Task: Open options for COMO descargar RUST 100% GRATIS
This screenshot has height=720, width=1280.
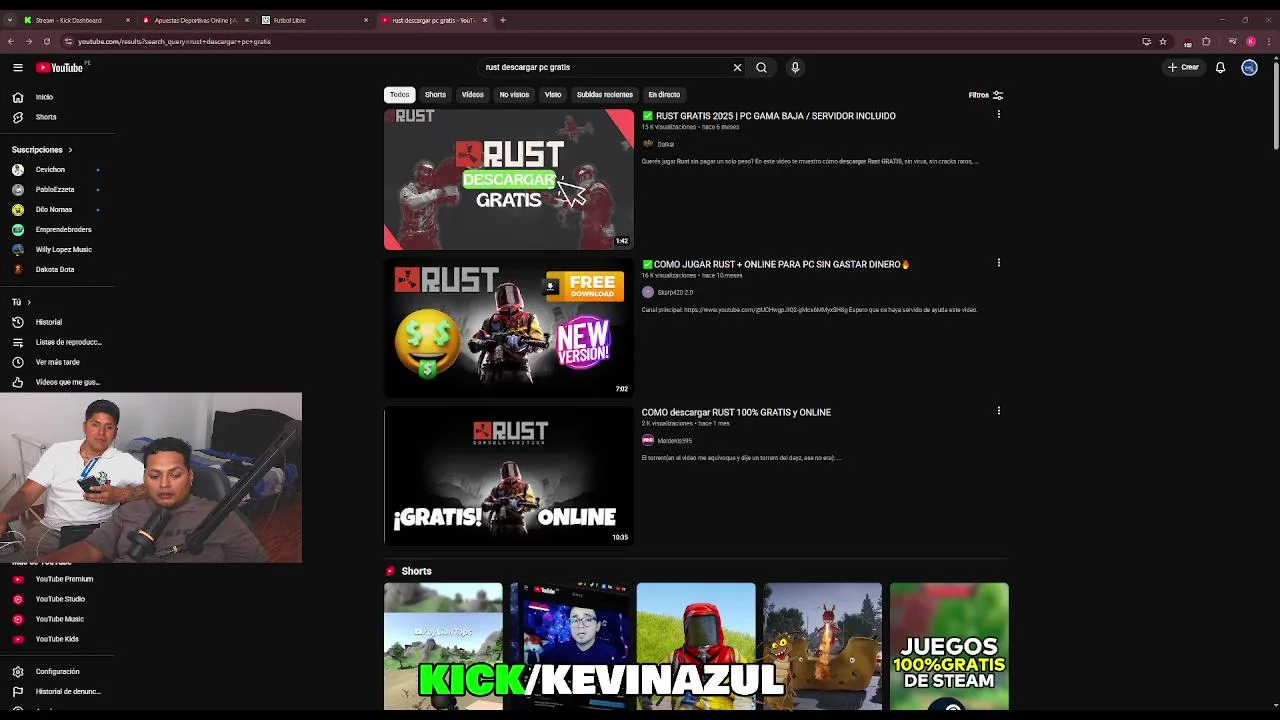Action: [998, 411]
